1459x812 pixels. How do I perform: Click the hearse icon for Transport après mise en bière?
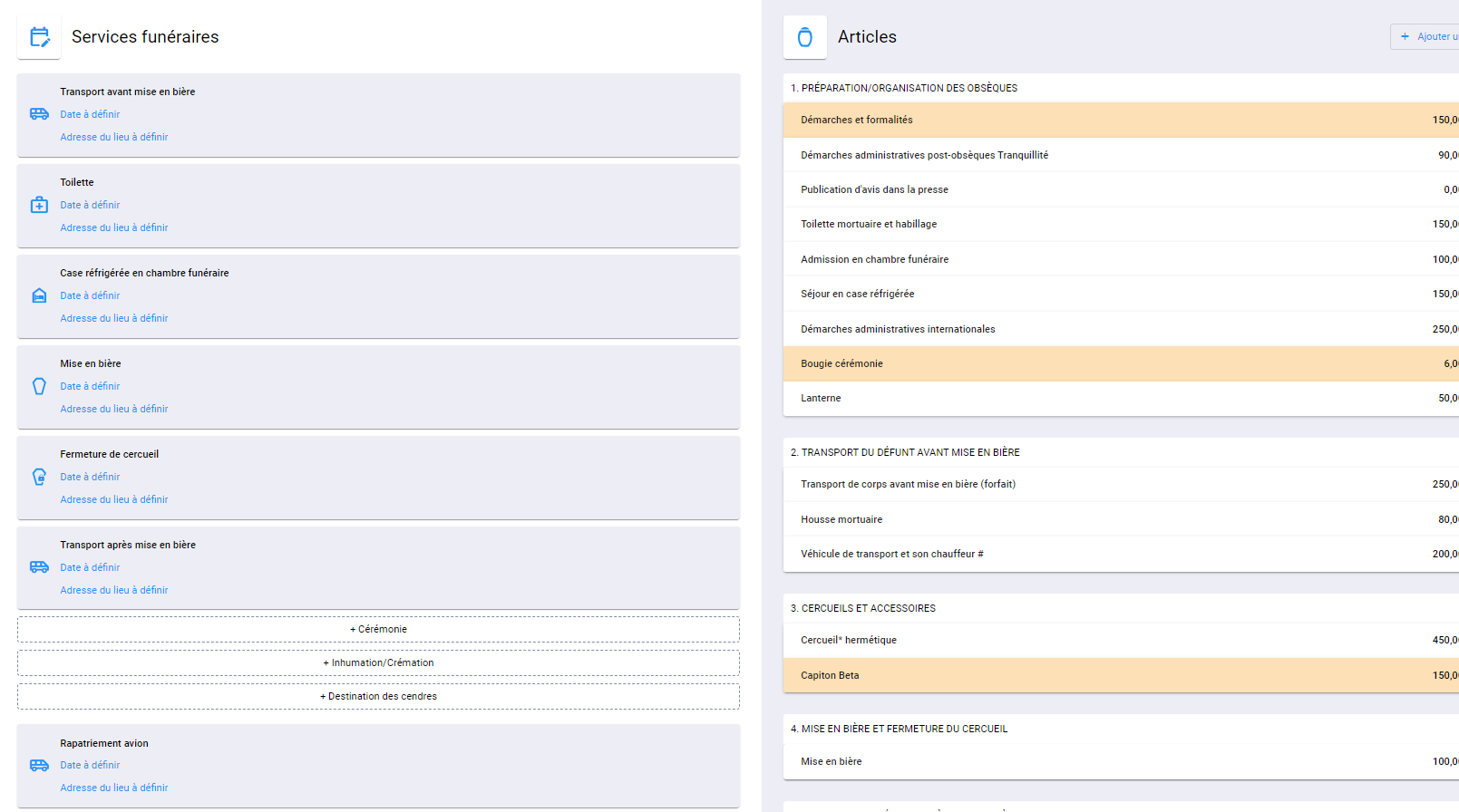pyautogui.click(x=39, y=567)
